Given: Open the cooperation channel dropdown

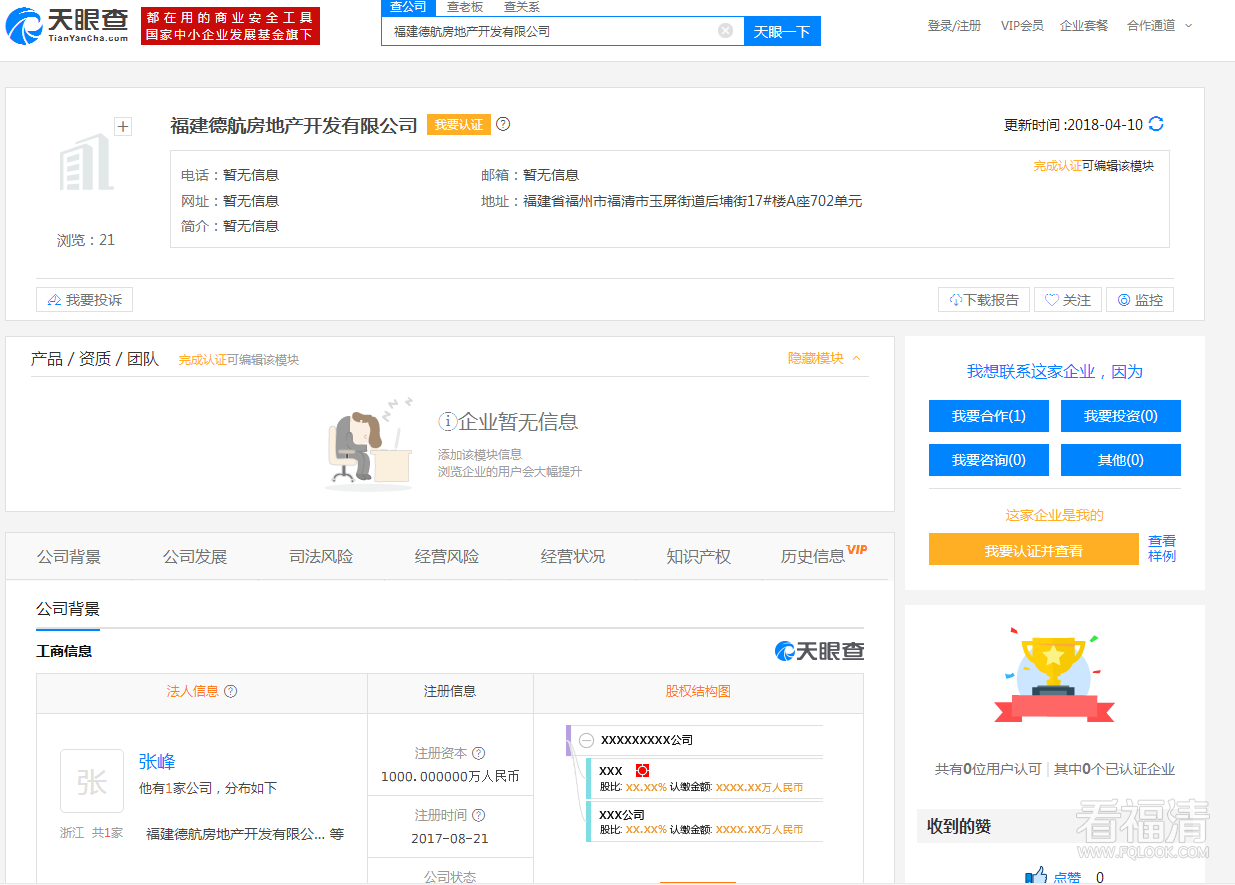Looking at the screenshot, I should 1159,25.
